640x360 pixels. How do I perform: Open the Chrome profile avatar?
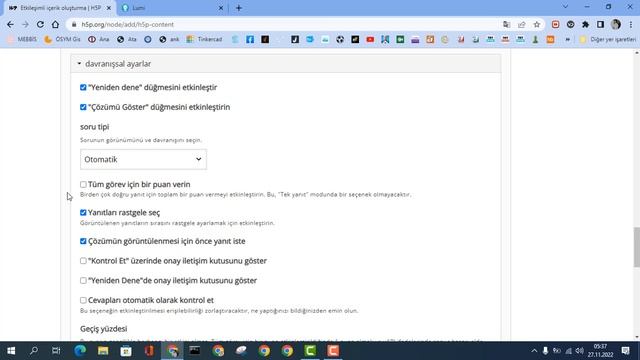(616, 24)
